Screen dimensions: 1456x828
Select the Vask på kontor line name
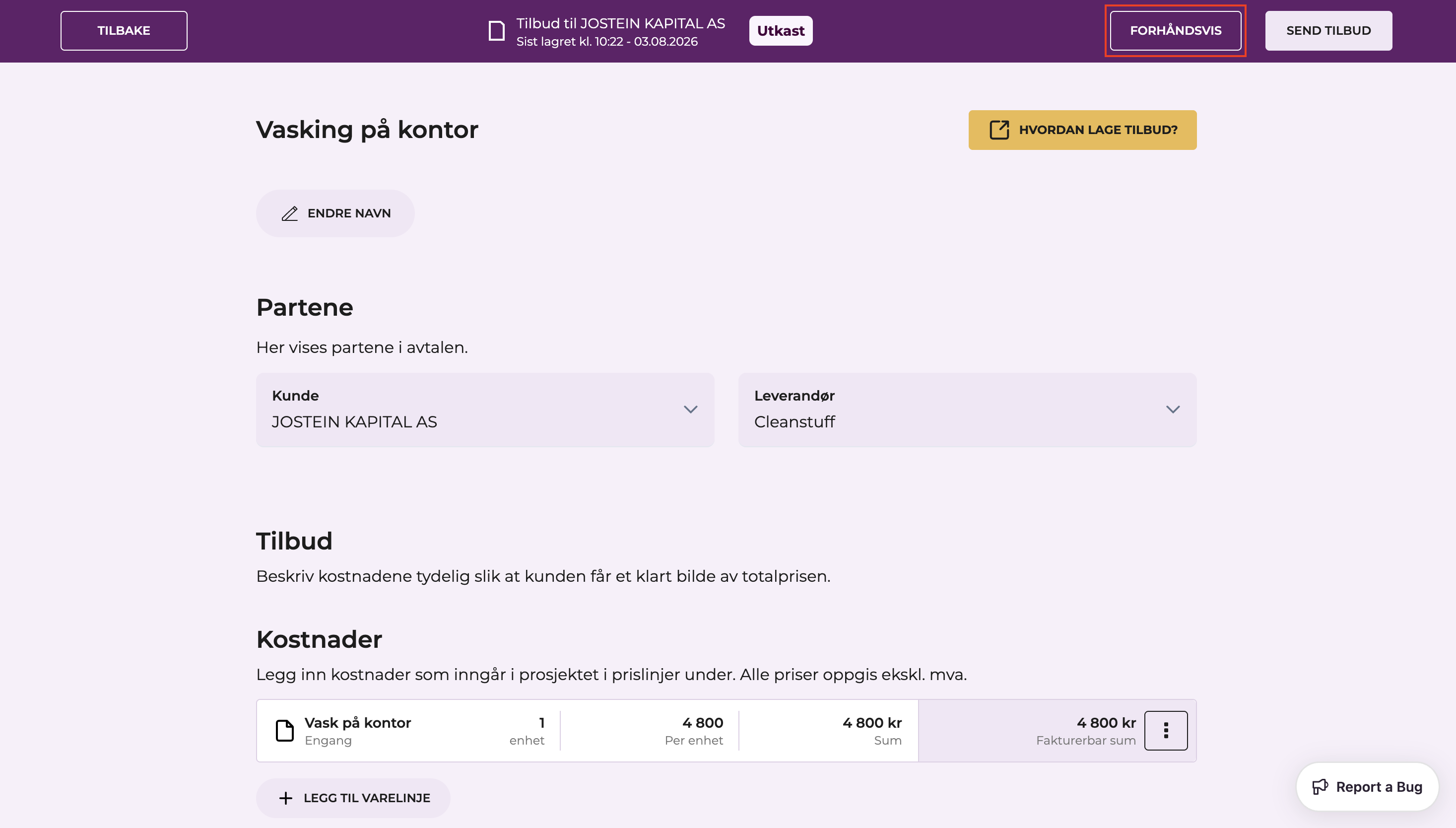coord(358,723)
